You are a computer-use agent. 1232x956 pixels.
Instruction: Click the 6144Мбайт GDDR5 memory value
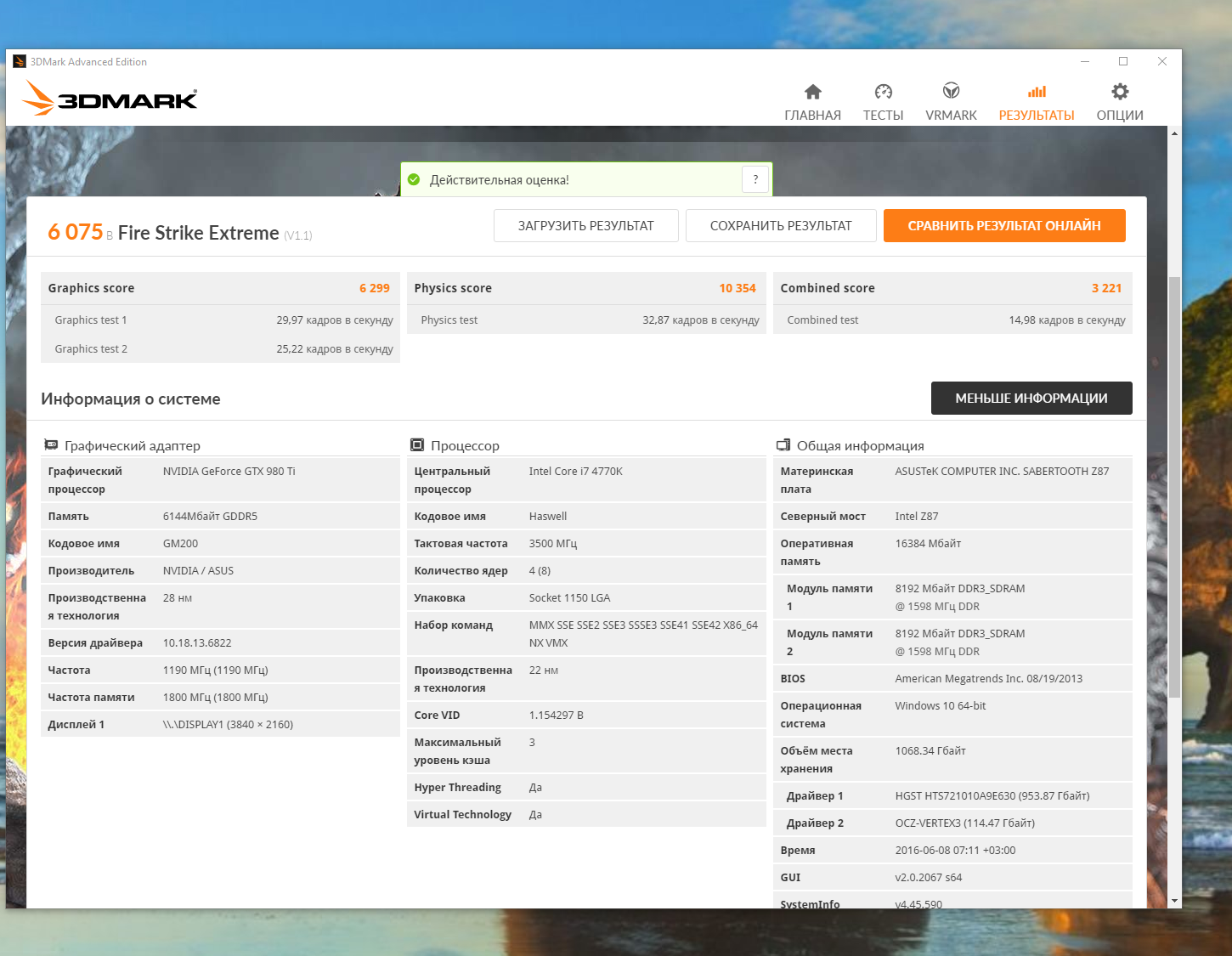click(210, 516)
